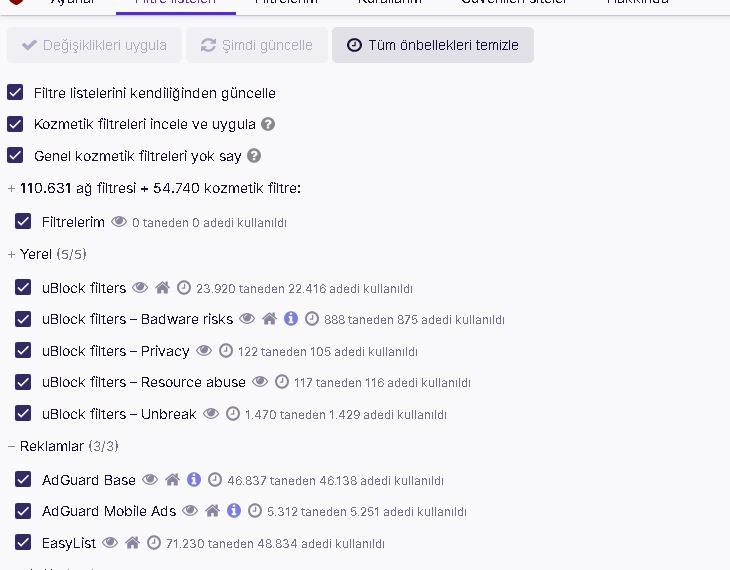Click info icon next to Badware risks

point(291,319)
